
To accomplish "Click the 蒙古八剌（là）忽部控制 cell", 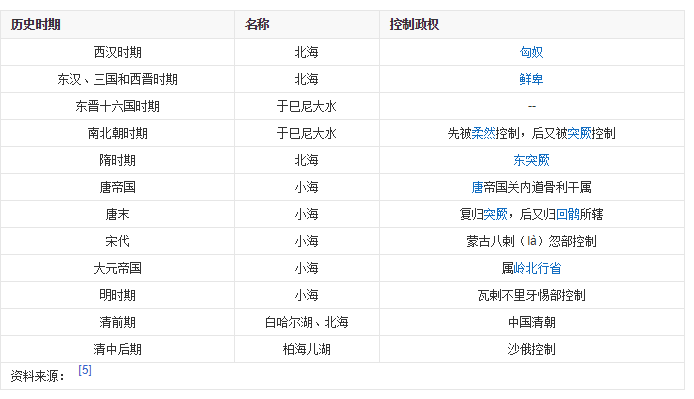I will coord(531,241).
